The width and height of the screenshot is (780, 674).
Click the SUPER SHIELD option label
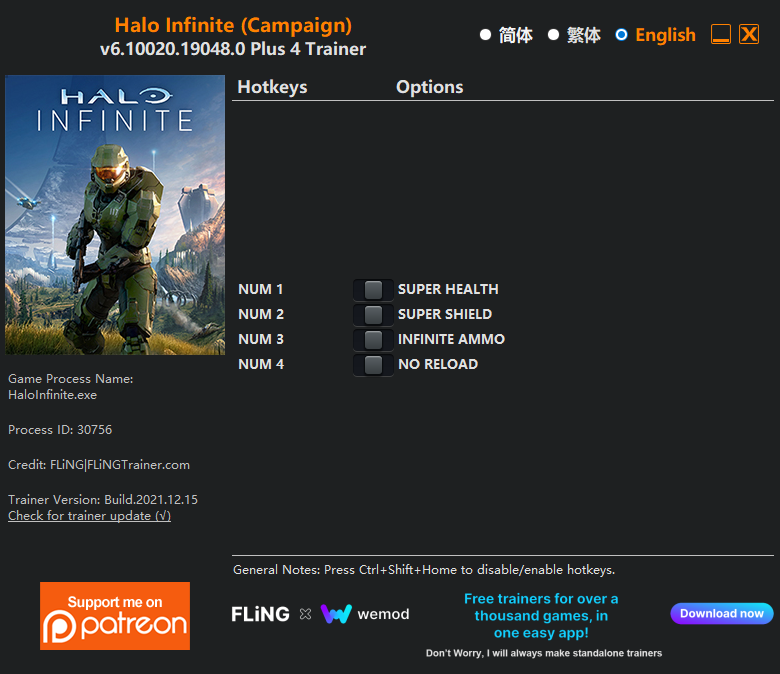(x=445, y=314)
